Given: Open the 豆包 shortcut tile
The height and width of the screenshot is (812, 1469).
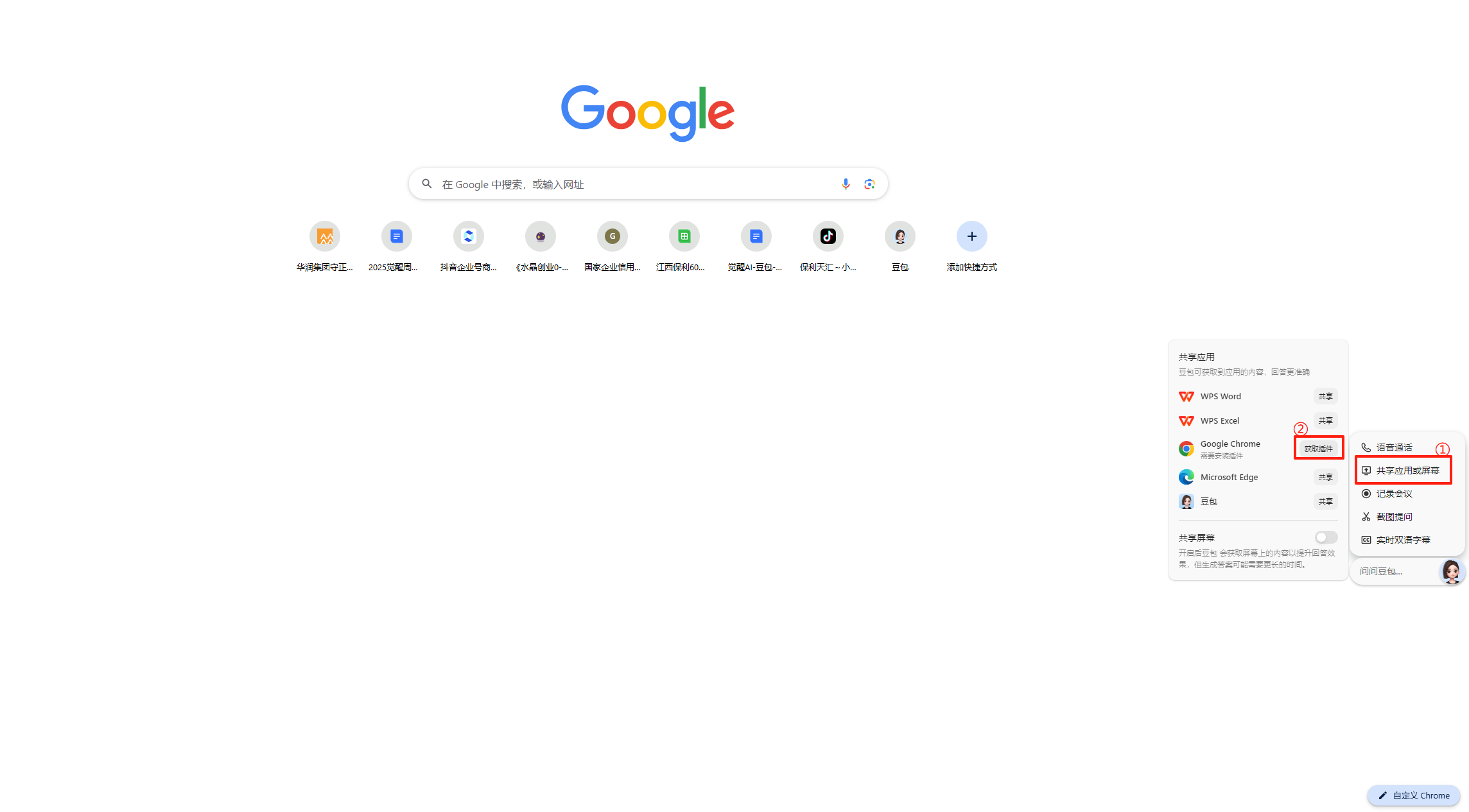Looking at the screenshot, I should click(x=900, y=247).
